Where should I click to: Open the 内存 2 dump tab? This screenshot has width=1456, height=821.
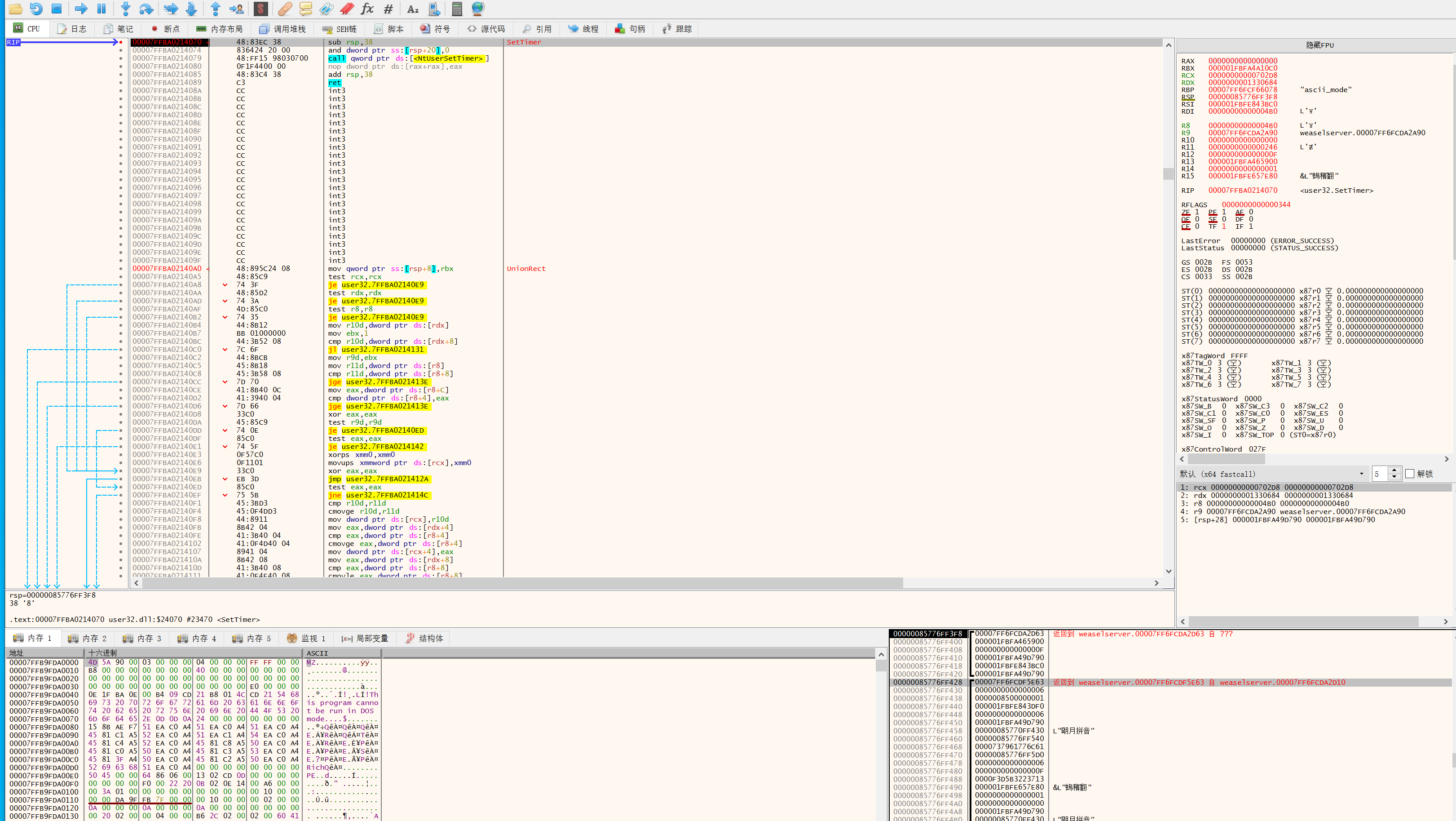coord(88,639)
